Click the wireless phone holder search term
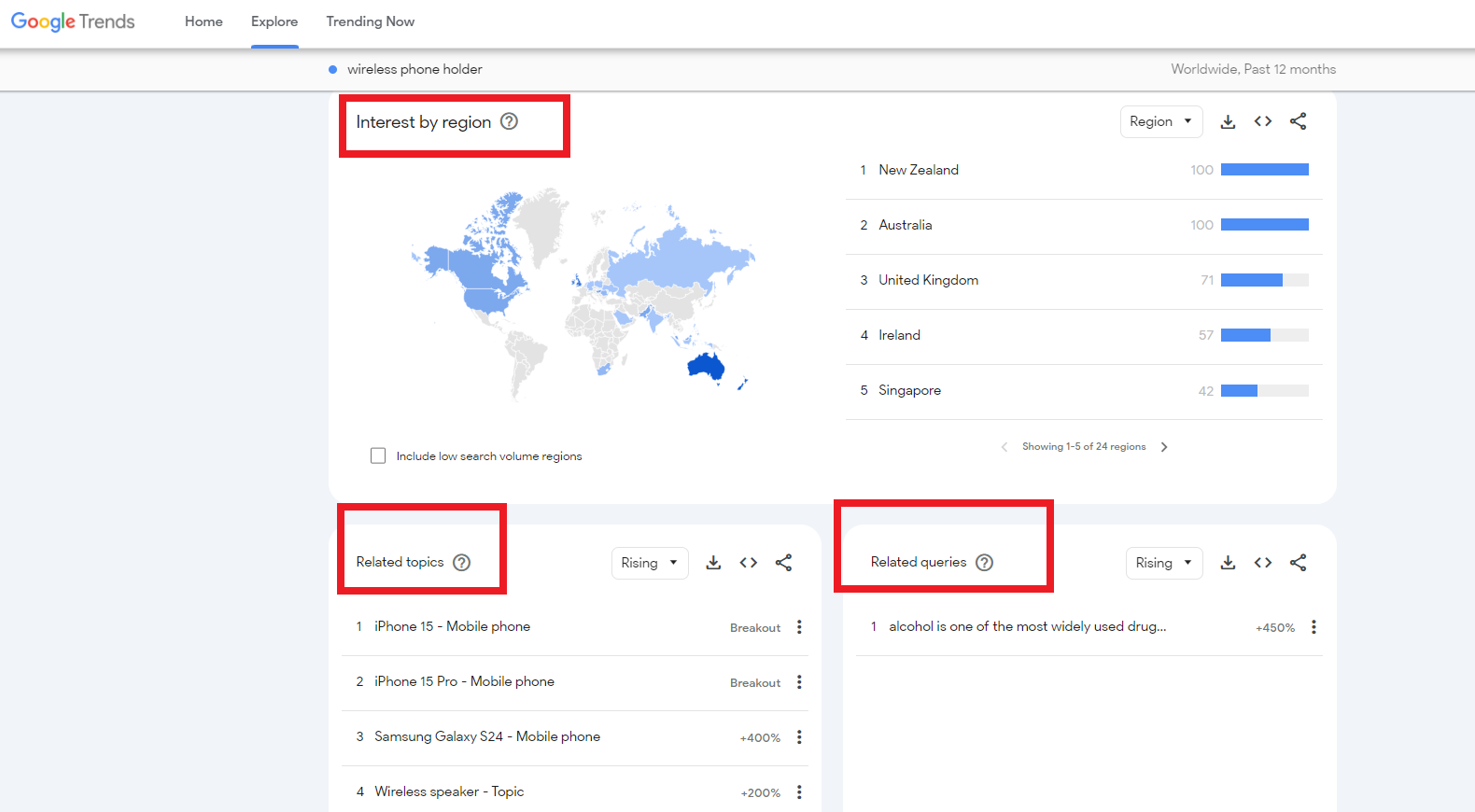Image resolution: width=1475 pixels, height=812 pixels. [414, 69]
